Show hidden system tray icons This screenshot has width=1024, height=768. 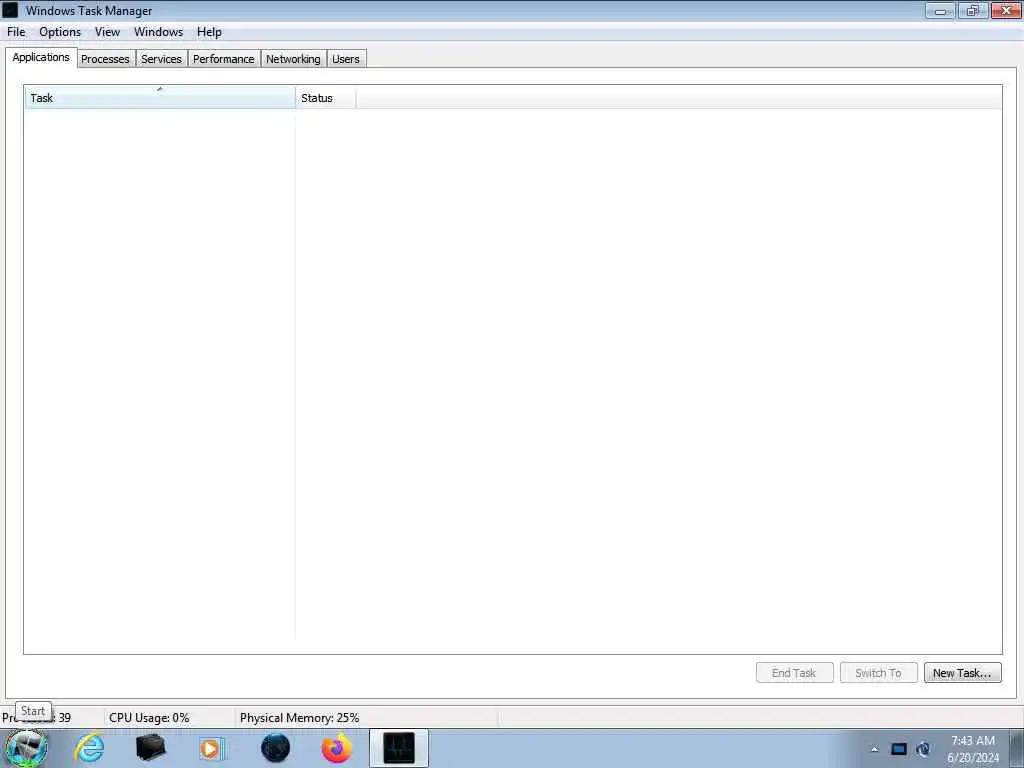pos(874,749)
